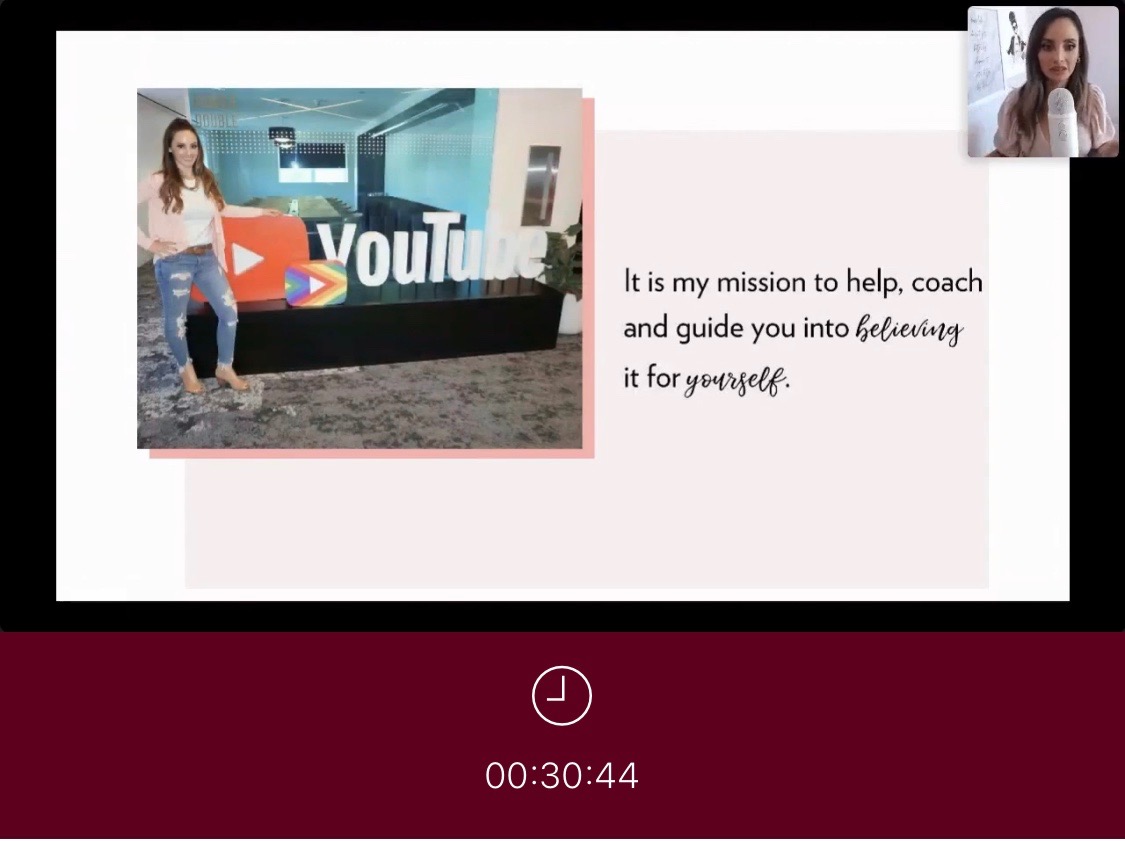Click the text 'and guide you into believing'

click(793, 329)
